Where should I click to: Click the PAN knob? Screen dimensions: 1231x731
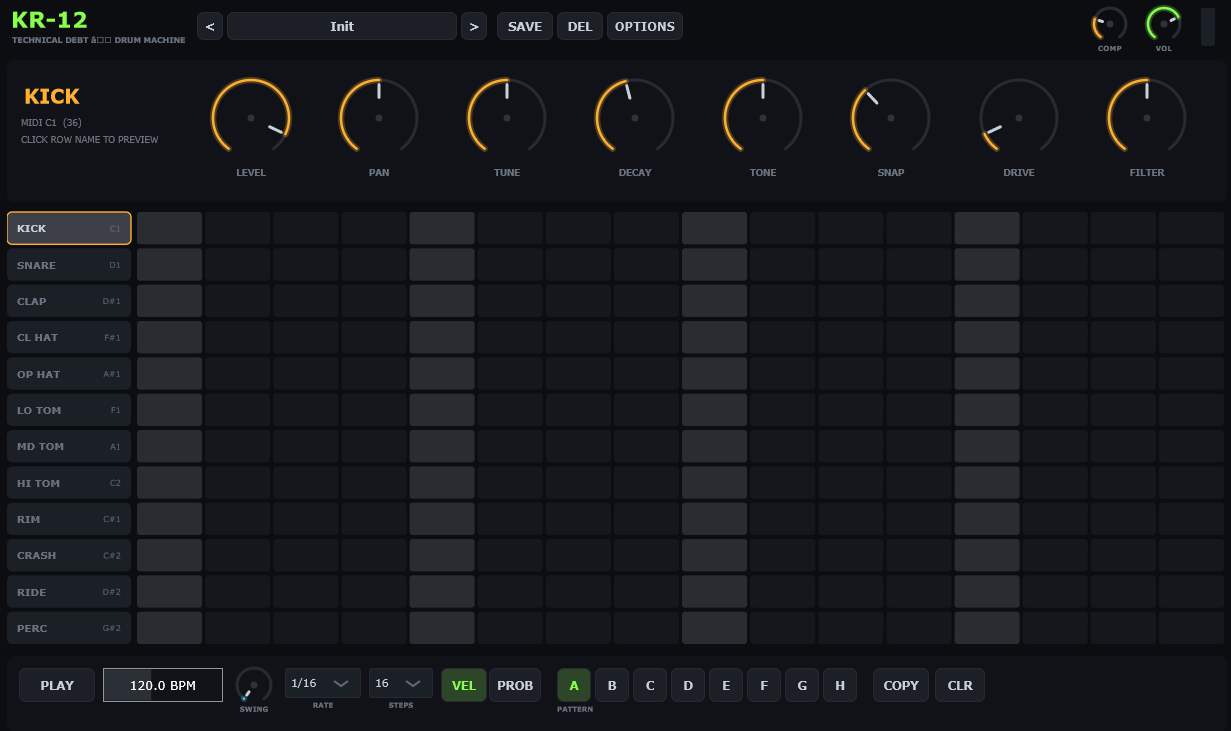379,118
